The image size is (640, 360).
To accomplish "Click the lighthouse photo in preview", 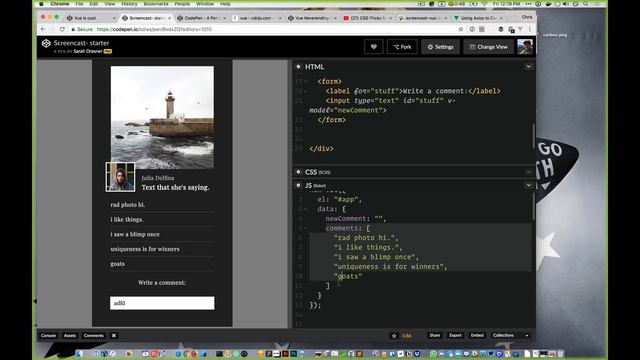I will [x=162, y=118].
